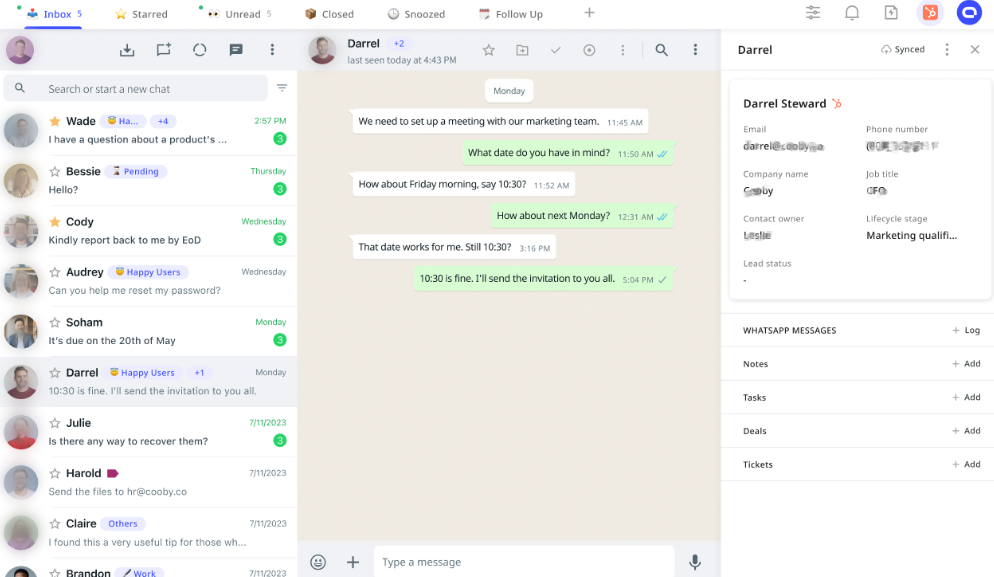Open Lifecycle stage Marketing qualifi... field

912,235
